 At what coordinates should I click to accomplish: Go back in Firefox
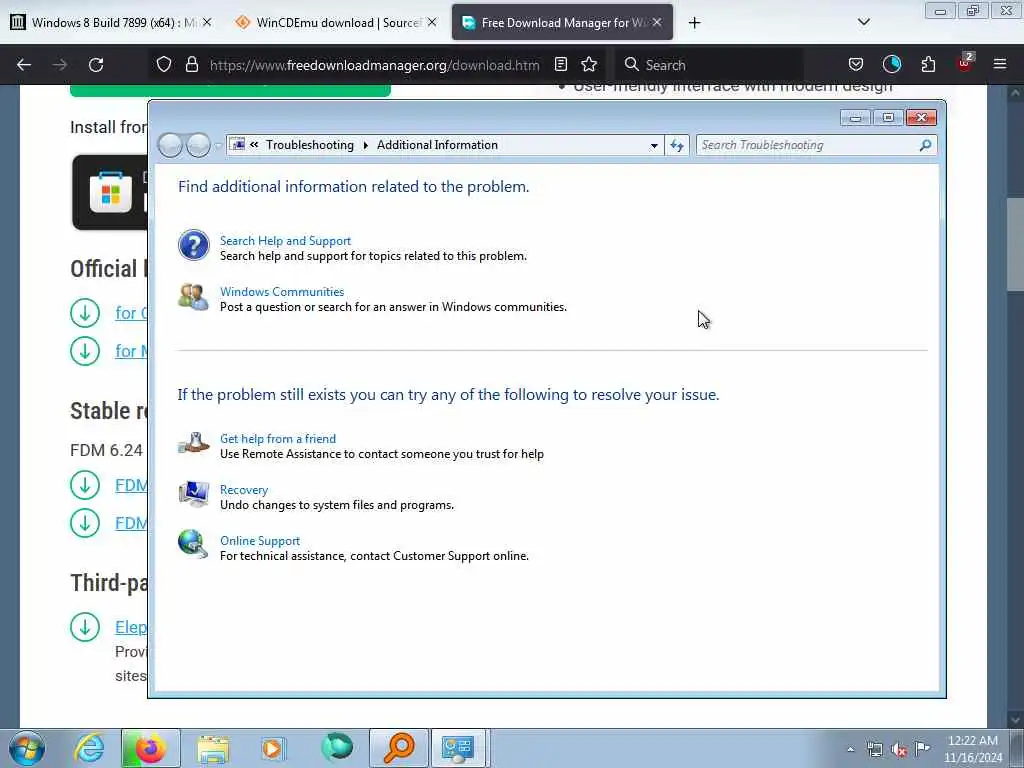click(24, 65)
